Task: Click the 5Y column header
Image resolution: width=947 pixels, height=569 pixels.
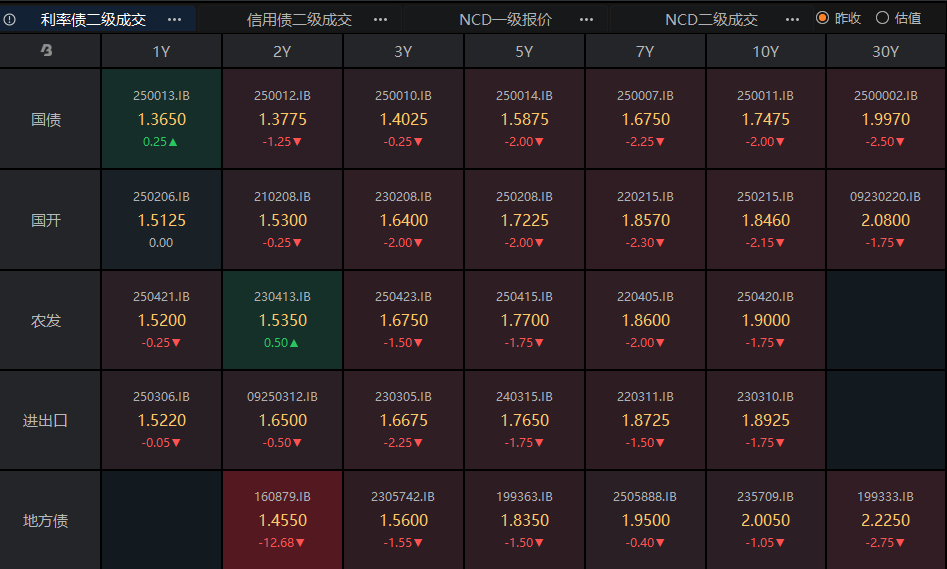Action: coord(524,51)
